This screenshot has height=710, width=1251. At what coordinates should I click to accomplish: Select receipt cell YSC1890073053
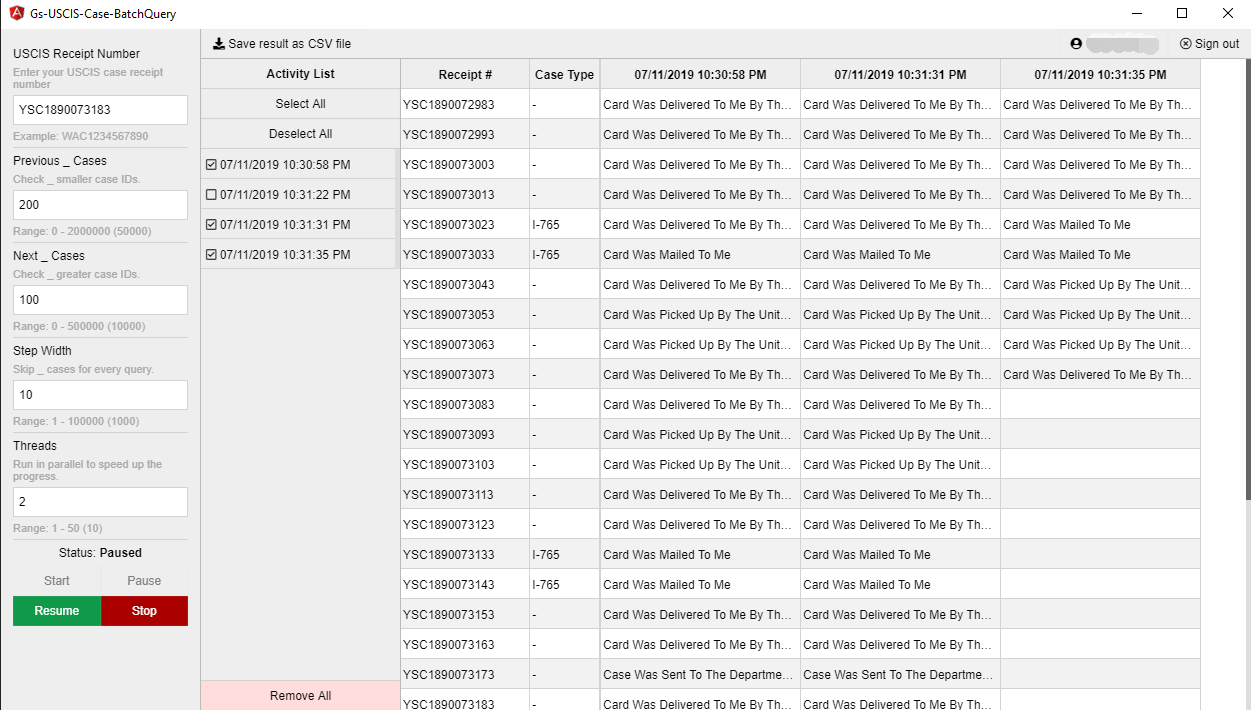point(465,315)
